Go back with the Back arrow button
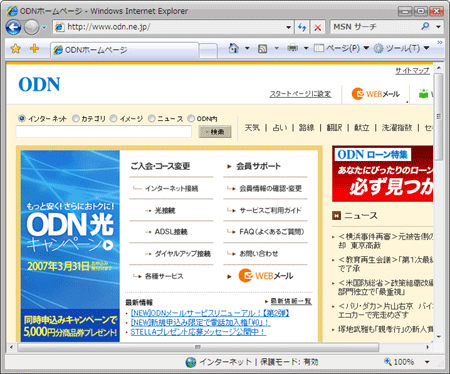Viewport: 450px width, 374px height. [x=13, y=27]
